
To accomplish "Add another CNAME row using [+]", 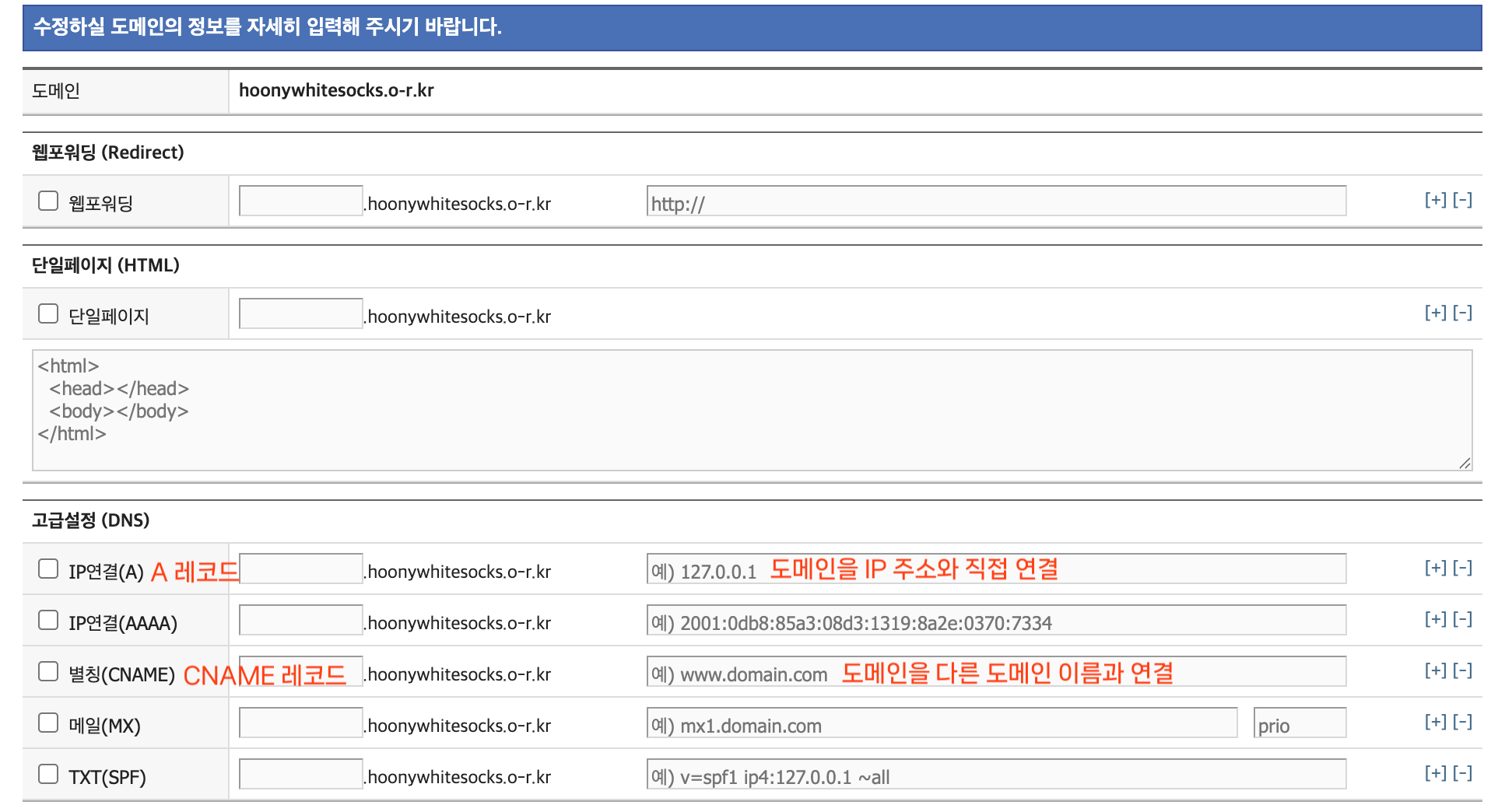I will pos(1435,670).
